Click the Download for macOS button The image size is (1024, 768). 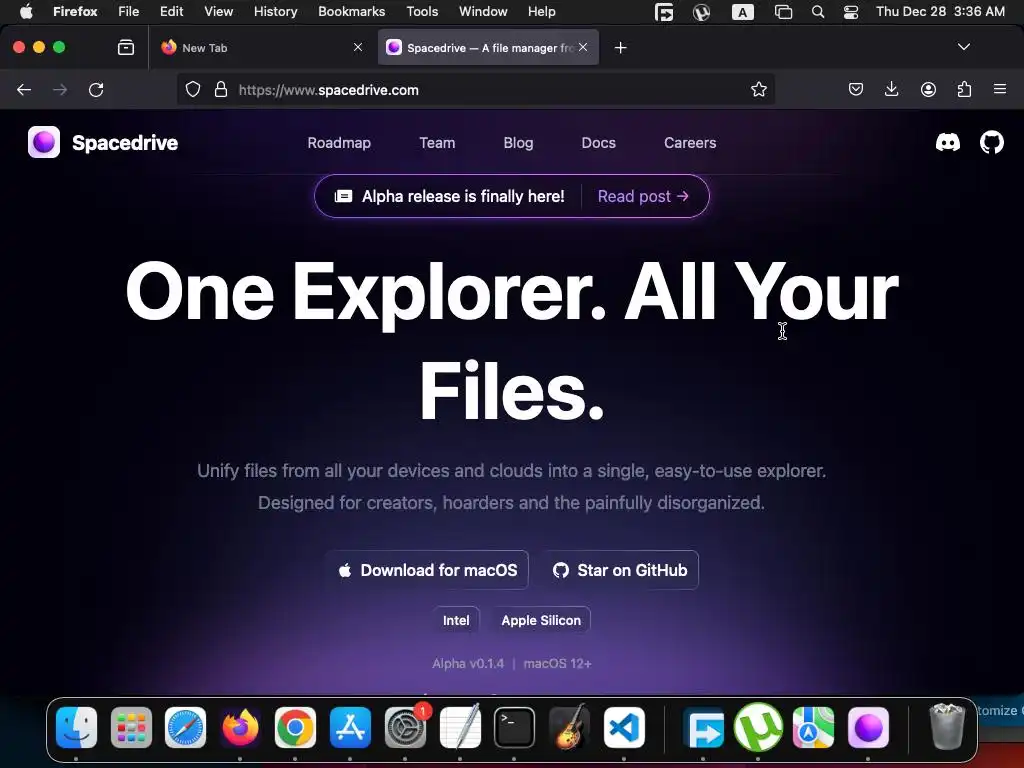tap(427, 570)
